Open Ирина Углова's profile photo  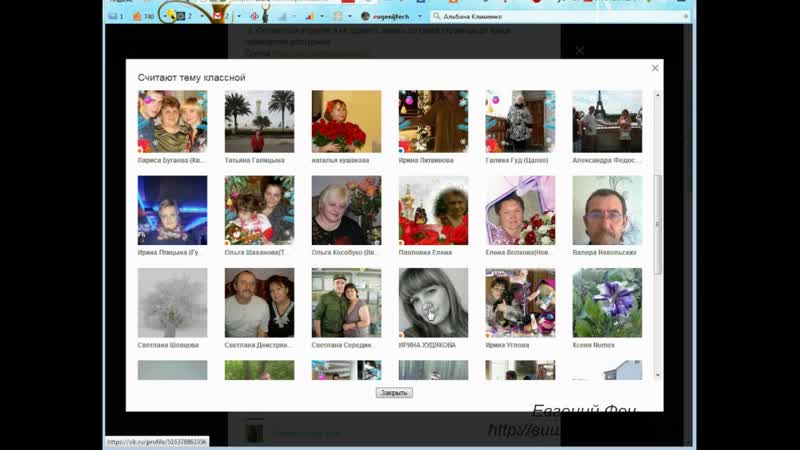click(x=520, y=303)
